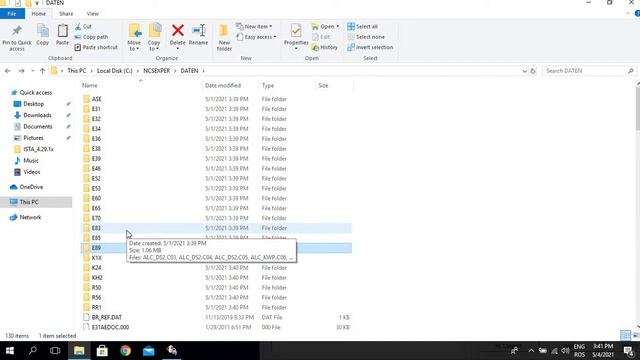Select the BR_REF.DAT file
Viewport: 640px width, 360px height.
[216, 318]
